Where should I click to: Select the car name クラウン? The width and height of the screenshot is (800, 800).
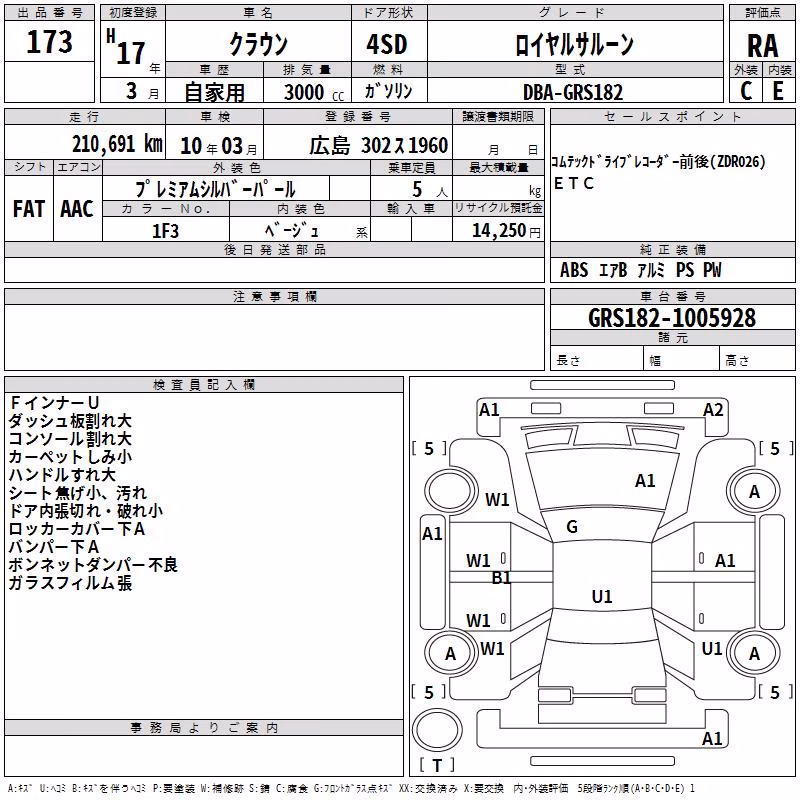tap(259, 44)
